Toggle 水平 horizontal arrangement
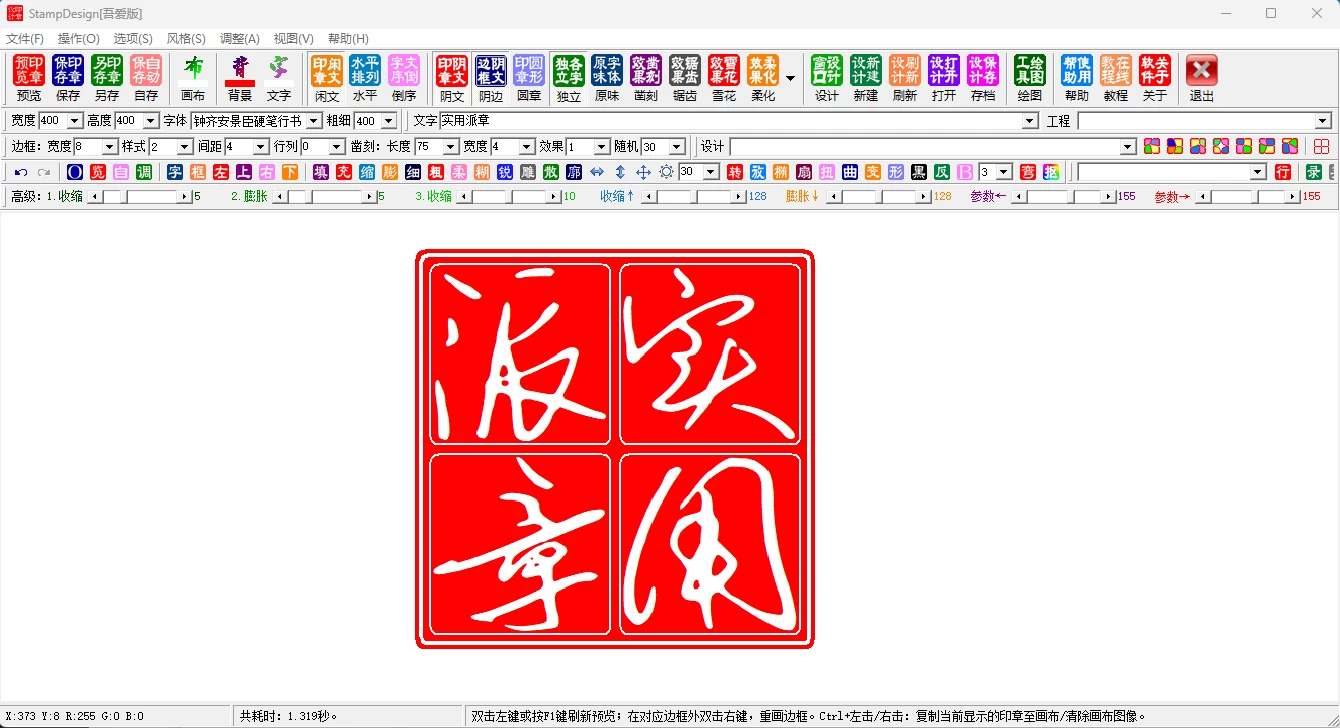Viewport: 1340px width, 728px height. pyautogui.click(x=365, y=77)
